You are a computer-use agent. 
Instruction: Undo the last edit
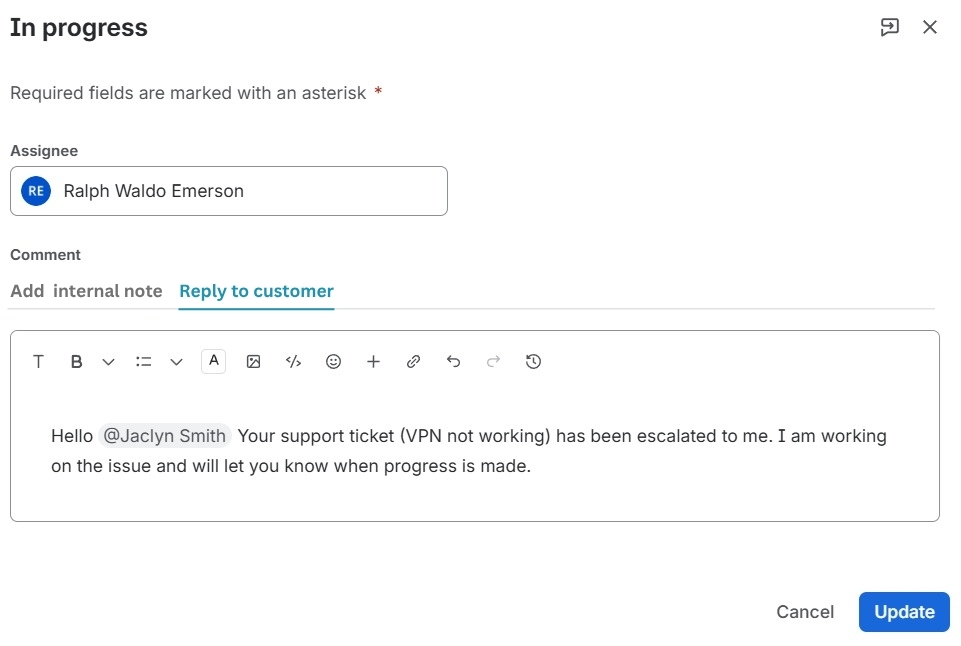tap(454, 362)
